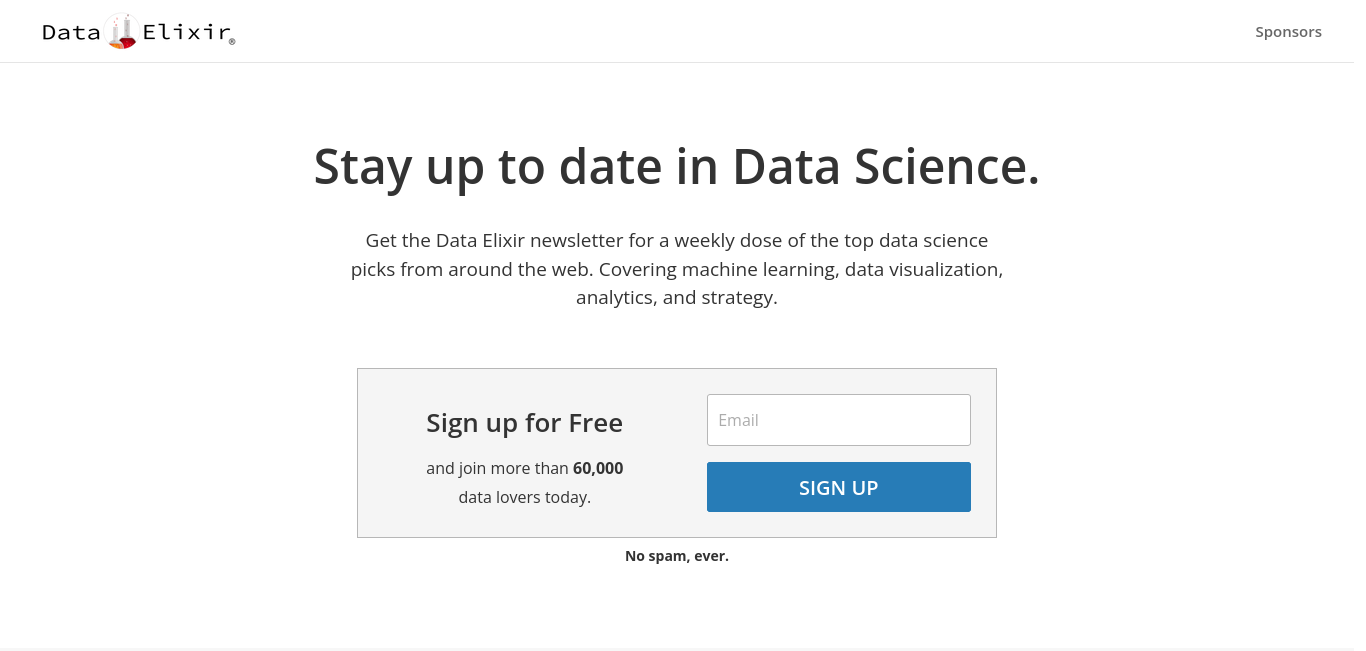Click the word "Elixir" in the logo
Screen dimensions: 1366x651
point(187,32)
